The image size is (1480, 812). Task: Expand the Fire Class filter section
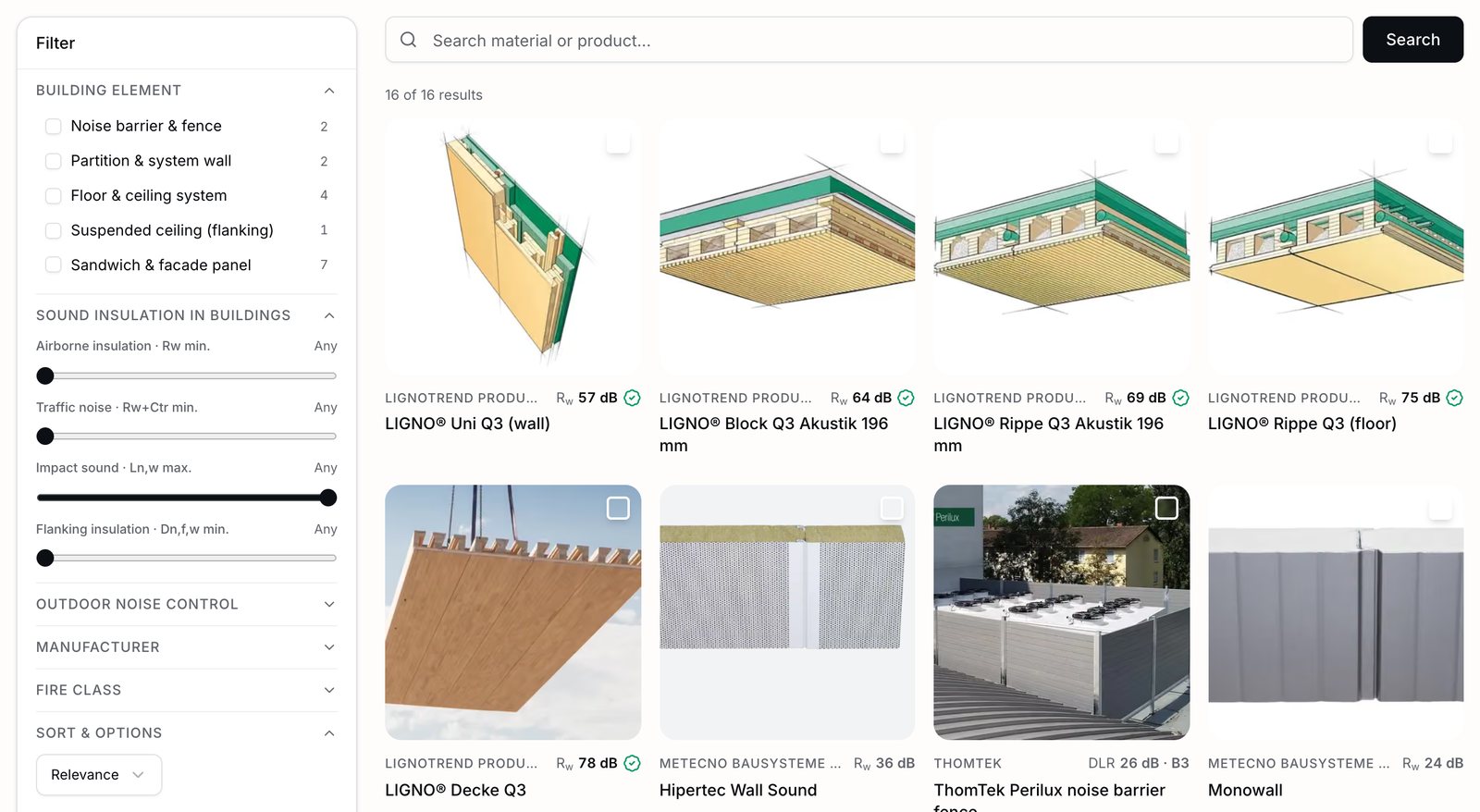point(329,690)
